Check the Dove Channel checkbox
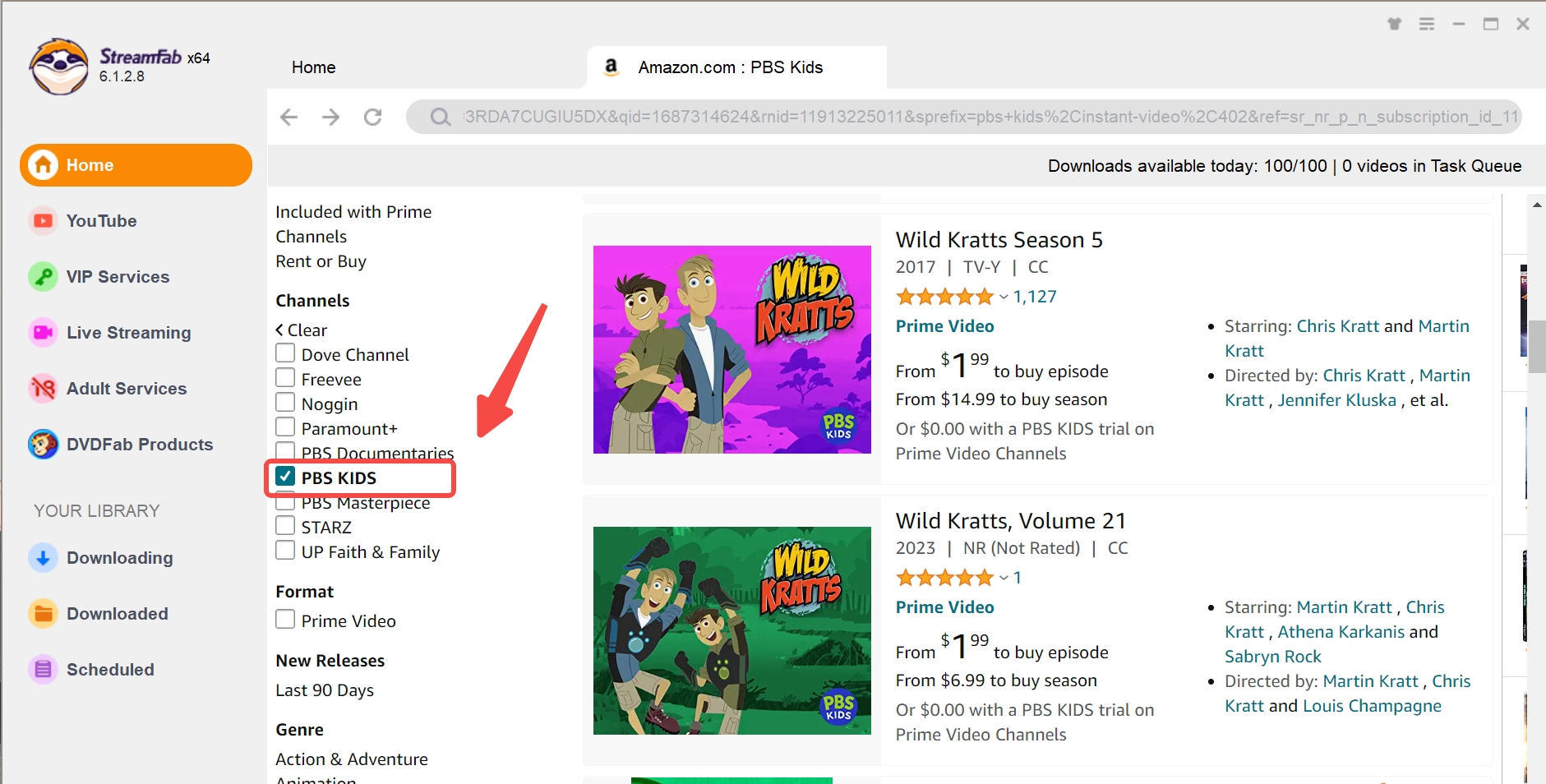The height and width of the screenshot is (784, 1546). (x=285, y=353)
